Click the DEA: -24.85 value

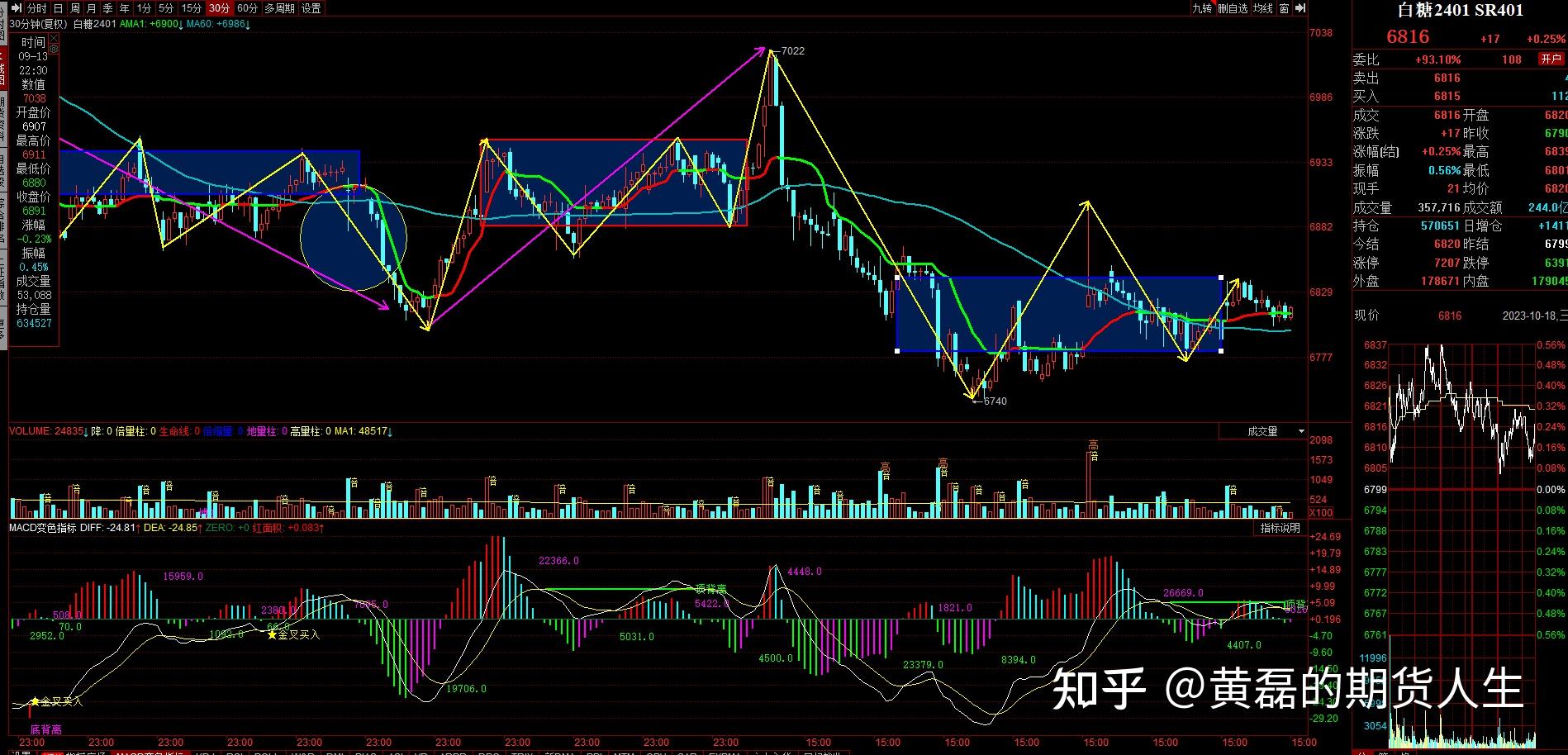click(x=172, y=528)
